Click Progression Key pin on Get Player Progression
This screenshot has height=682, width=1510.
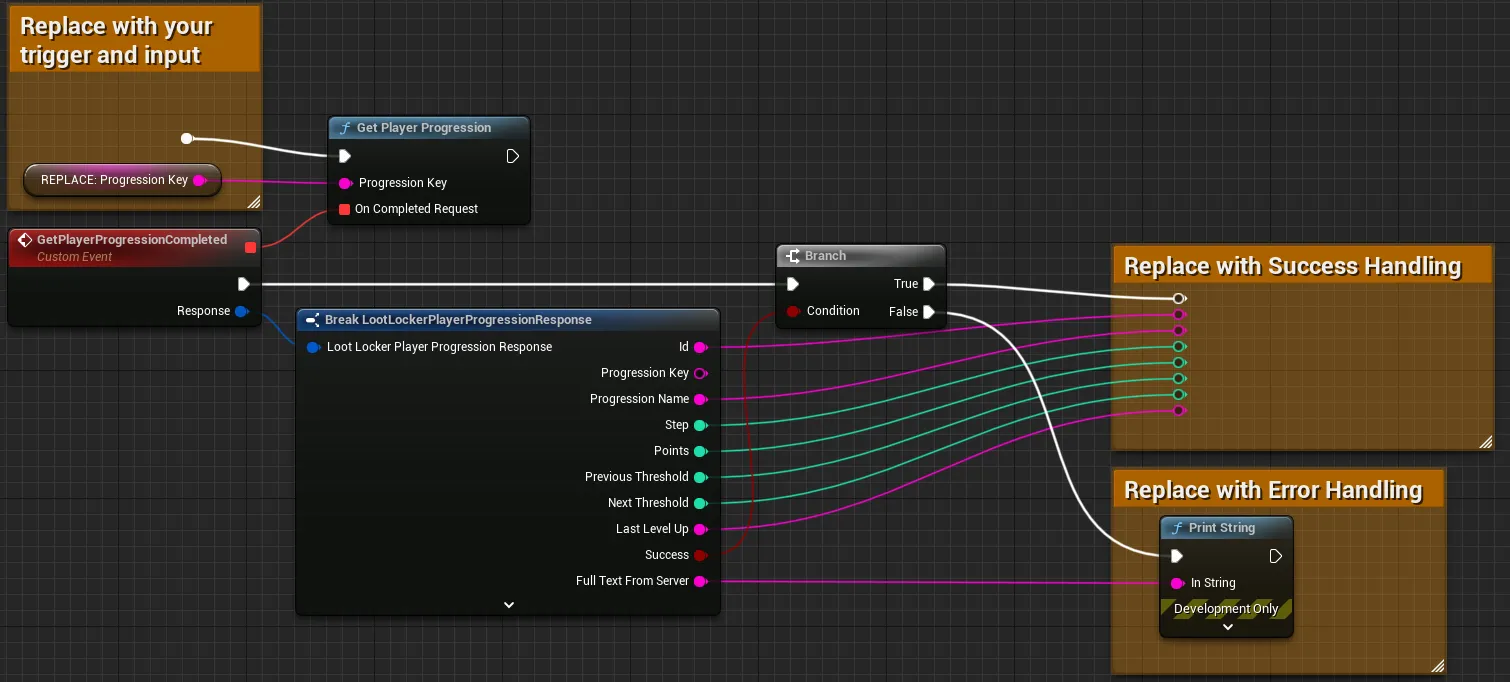click(x=345, y=183)
